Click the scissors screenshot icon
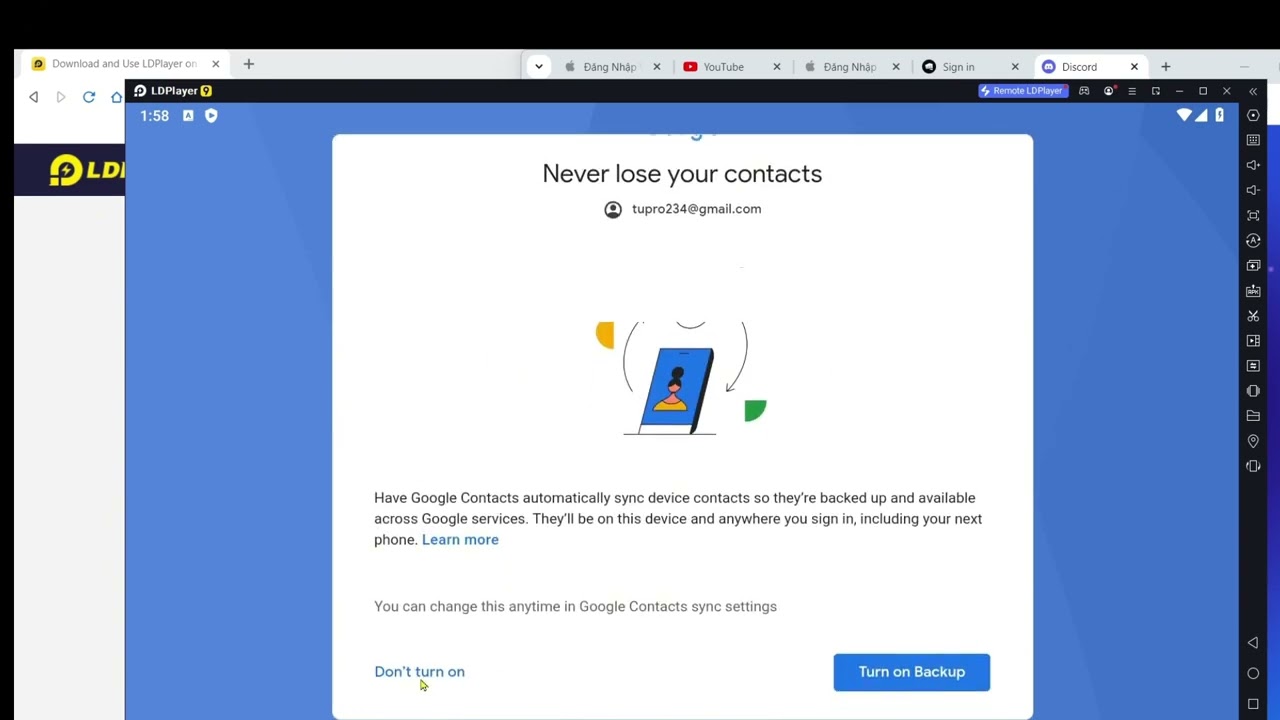This screenshot has height=720, width=1280. point(1253,316)
